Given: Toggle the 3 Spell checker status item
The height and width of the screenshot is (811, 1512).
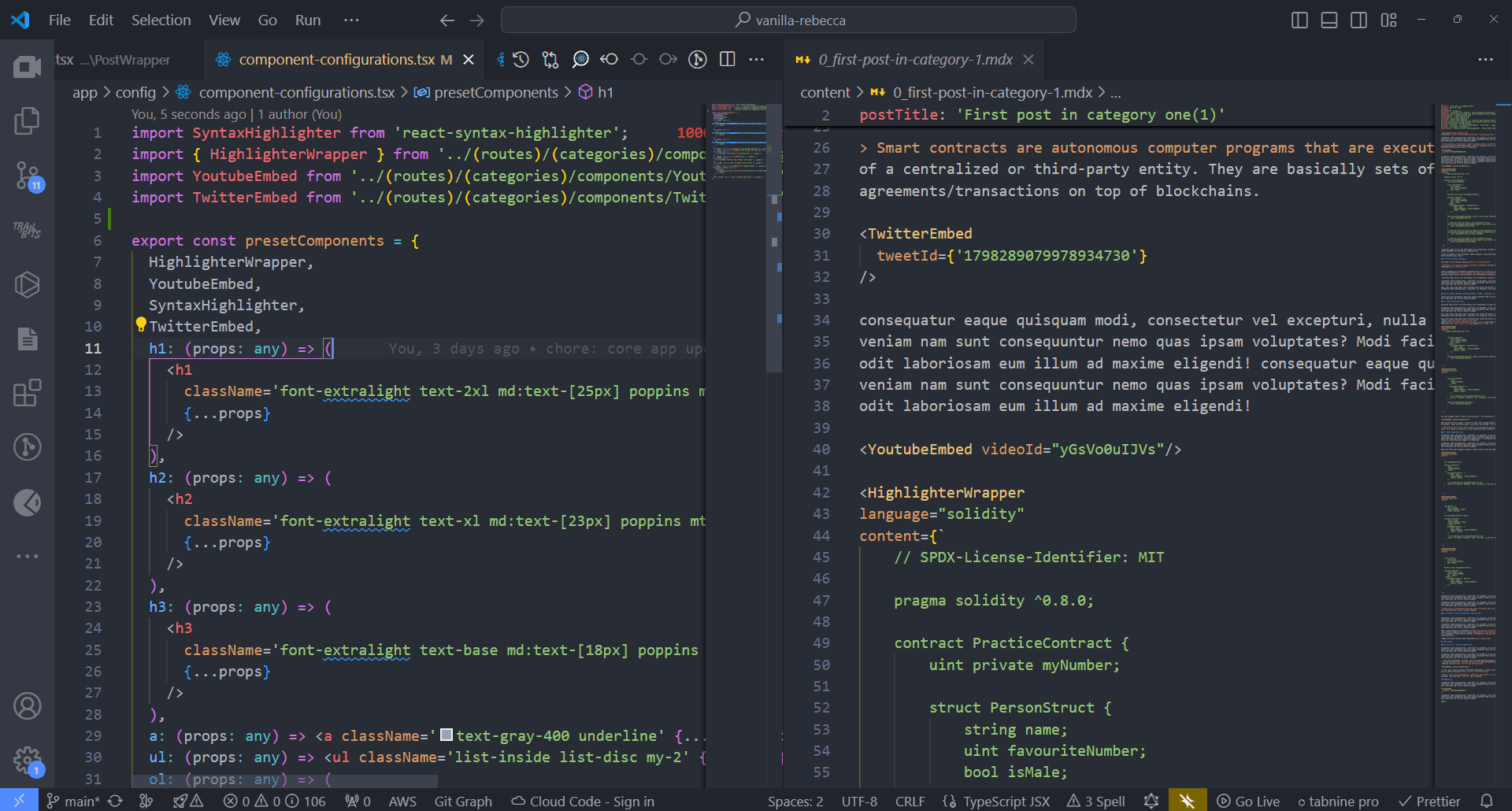Looking at the screenshot, I should pyautogui.click(x=1096, y=801).
